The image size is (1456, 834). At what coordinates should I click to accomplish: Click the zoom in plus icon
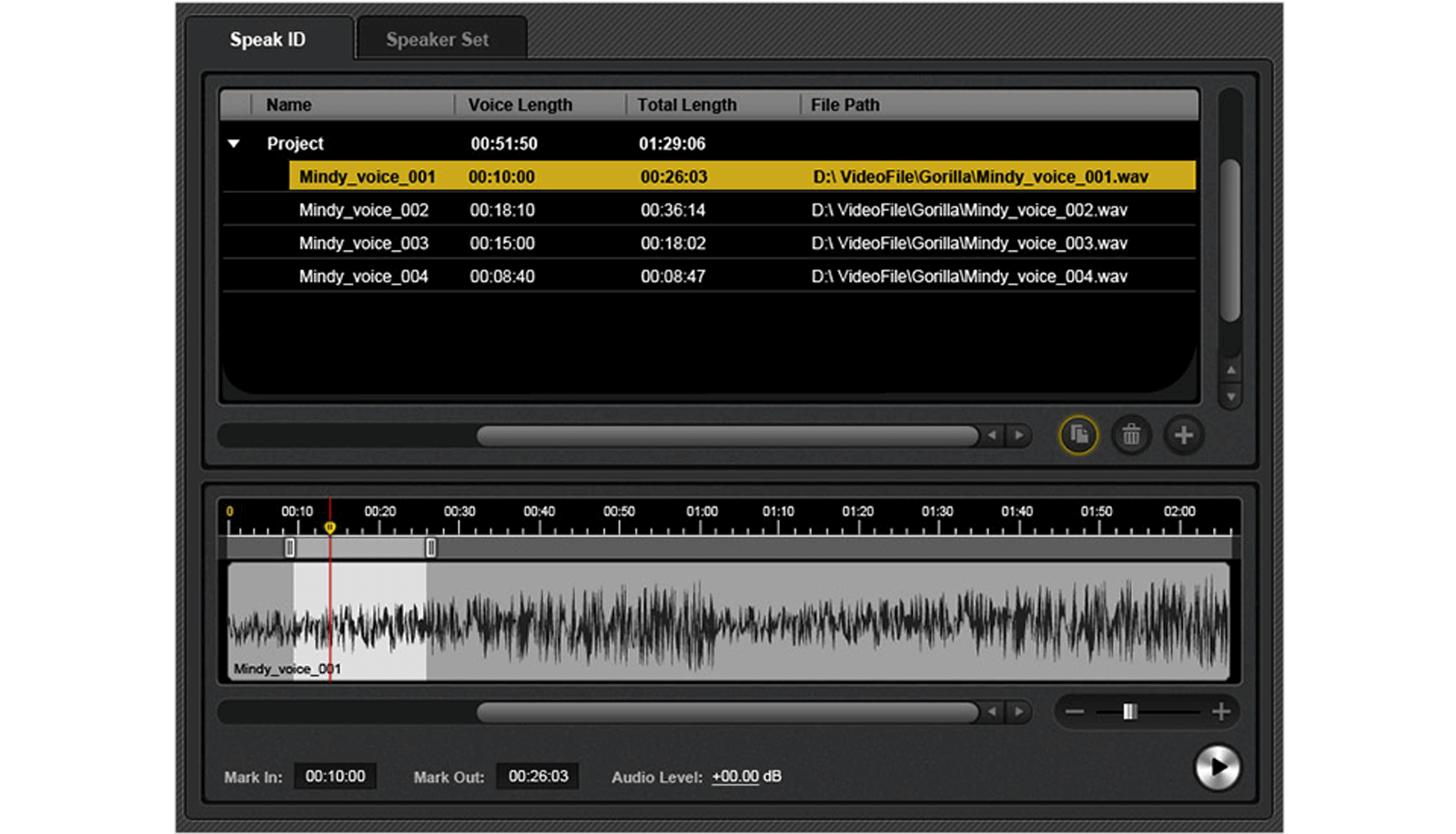(x=1221, y=711)
